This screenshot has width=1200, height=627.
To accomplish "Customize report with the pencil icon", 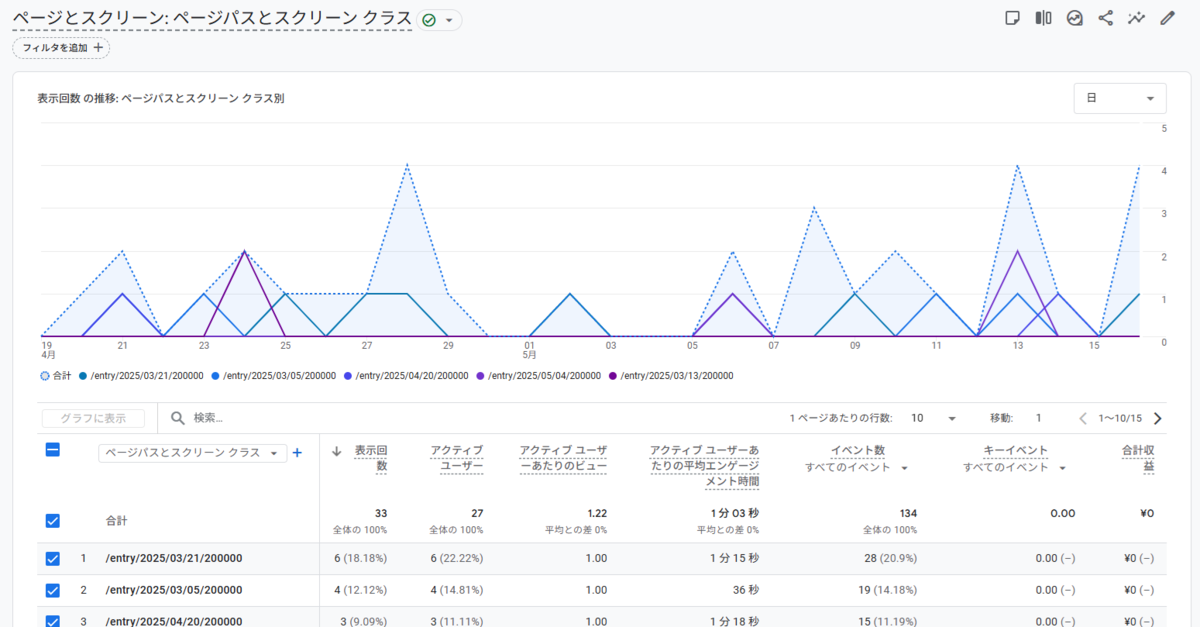I will [x=1167, y=18].
